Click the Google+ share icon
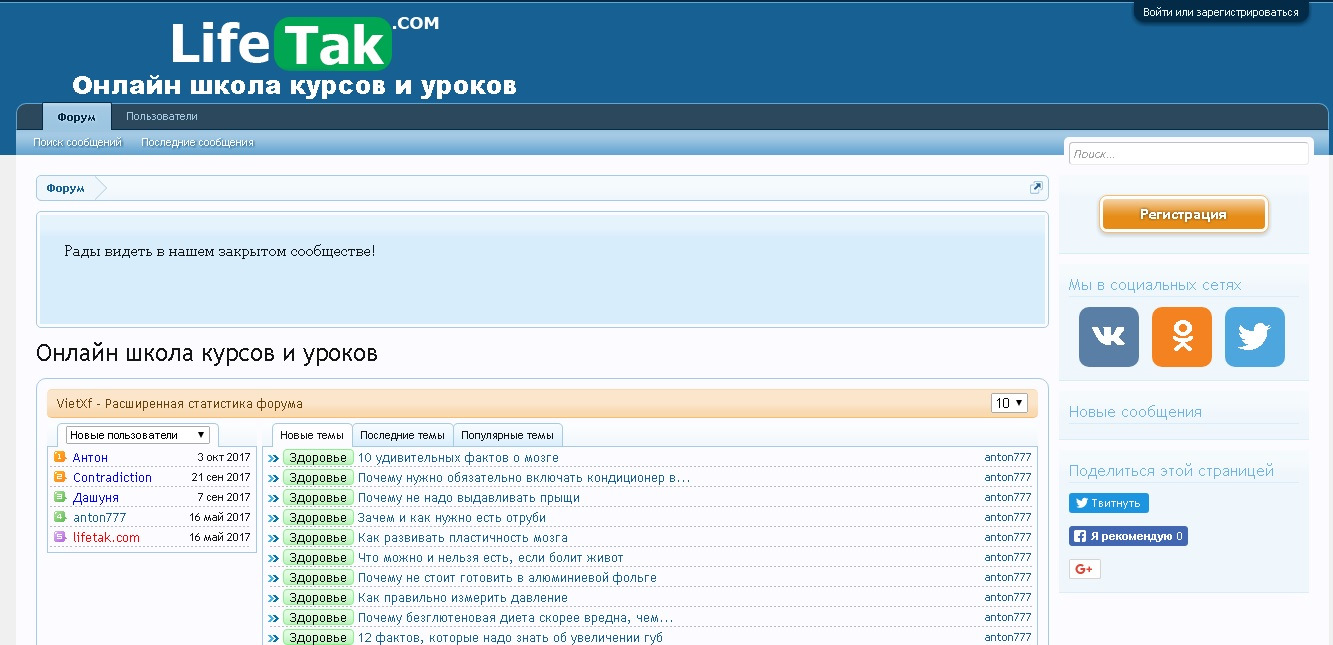 (x=1085, y=569)
